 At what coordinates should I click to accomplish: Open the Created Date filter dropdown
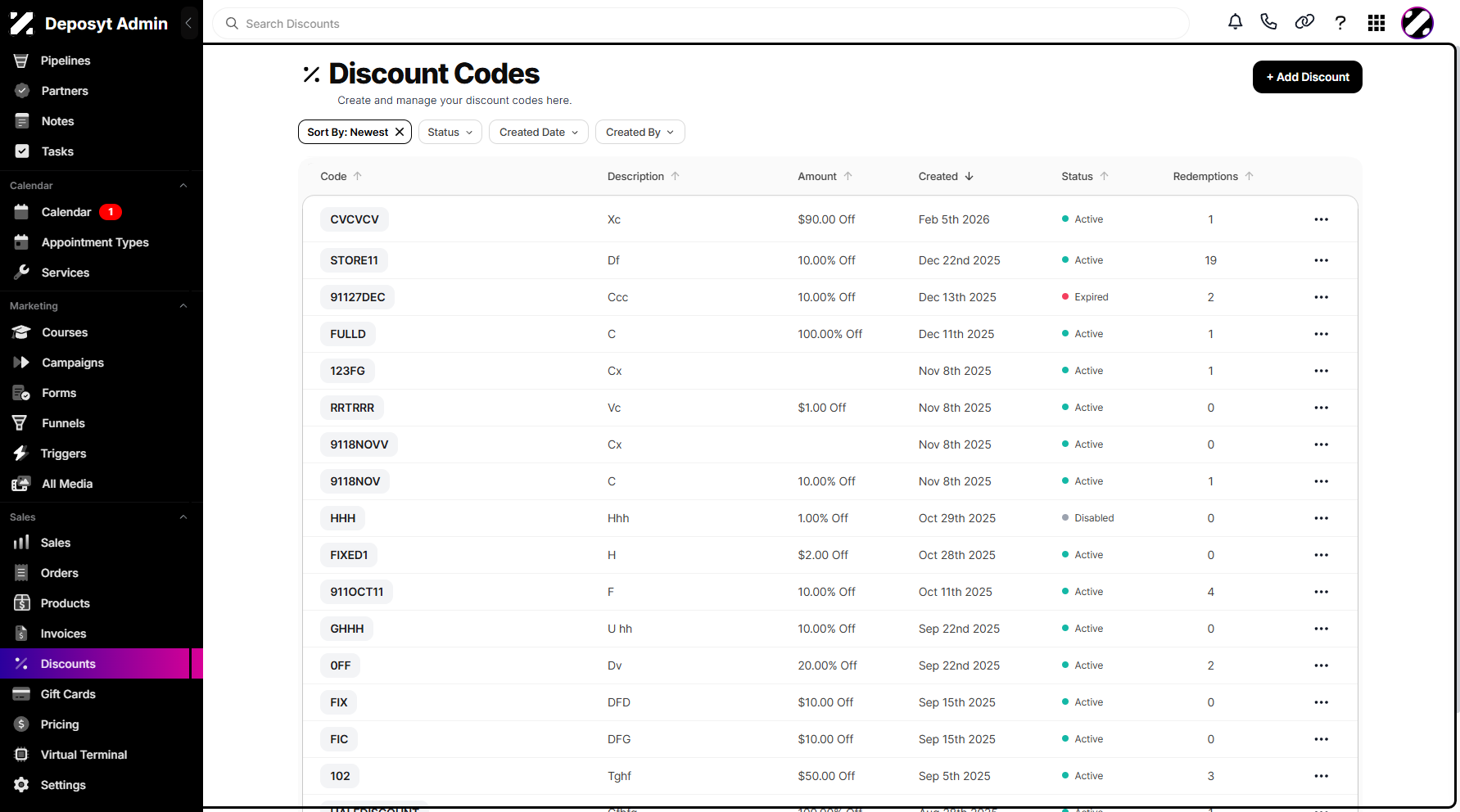click(538, 132)
